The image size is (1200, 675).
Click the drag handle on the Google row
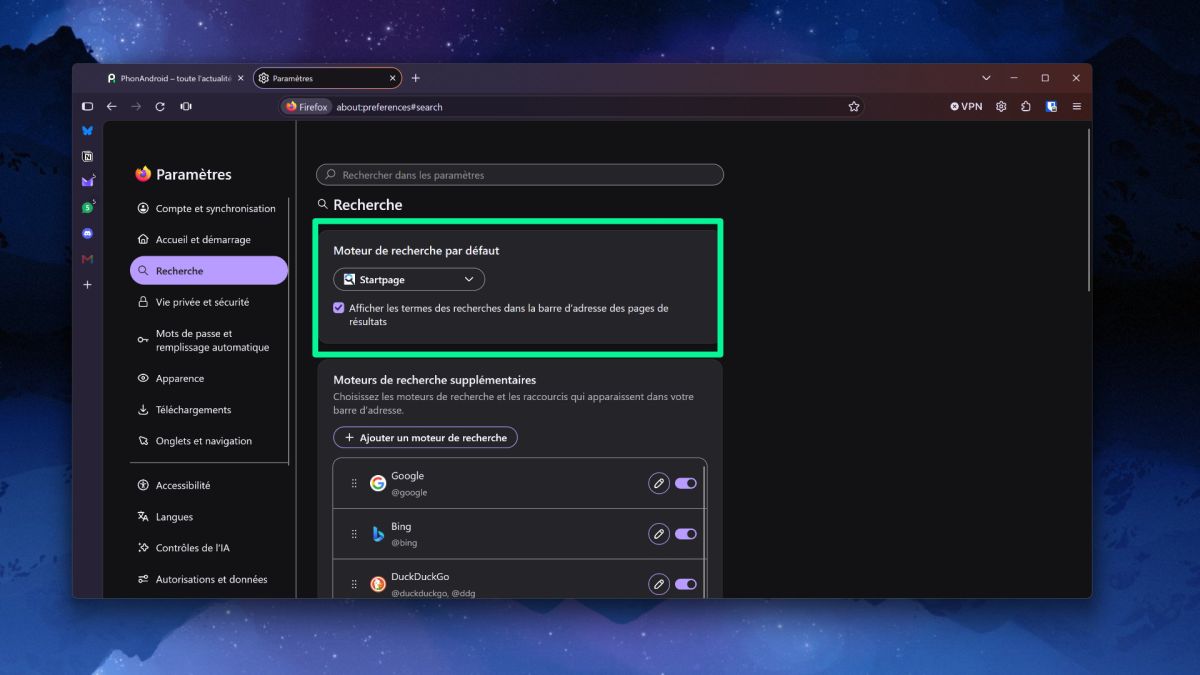pos(354,483)
